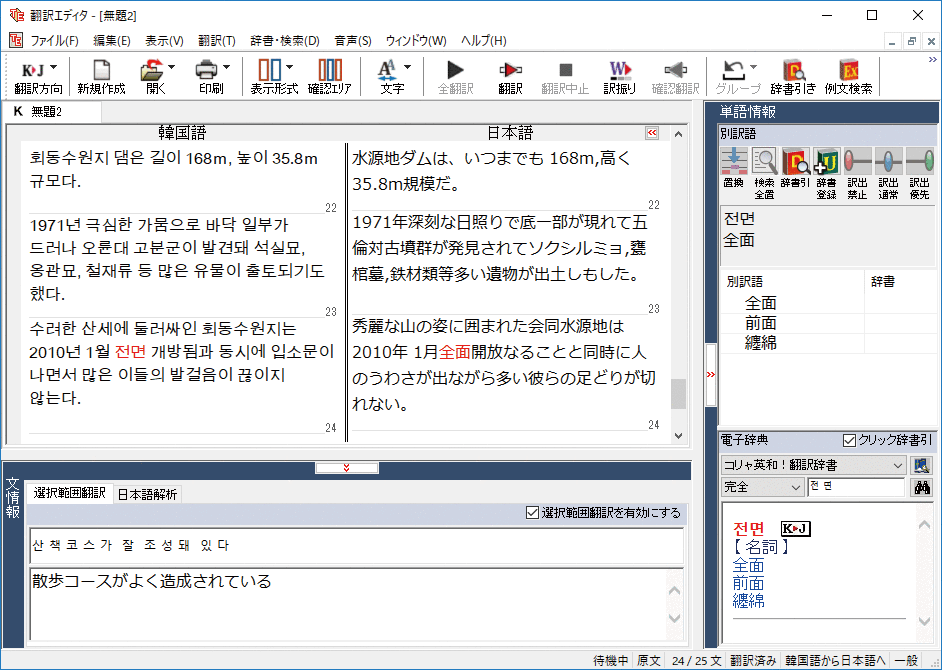Click 辞書登録 icon in word info panel
The height and width of the screenshot is (670, 942).
pyautogui.click(x=825, y=167)
